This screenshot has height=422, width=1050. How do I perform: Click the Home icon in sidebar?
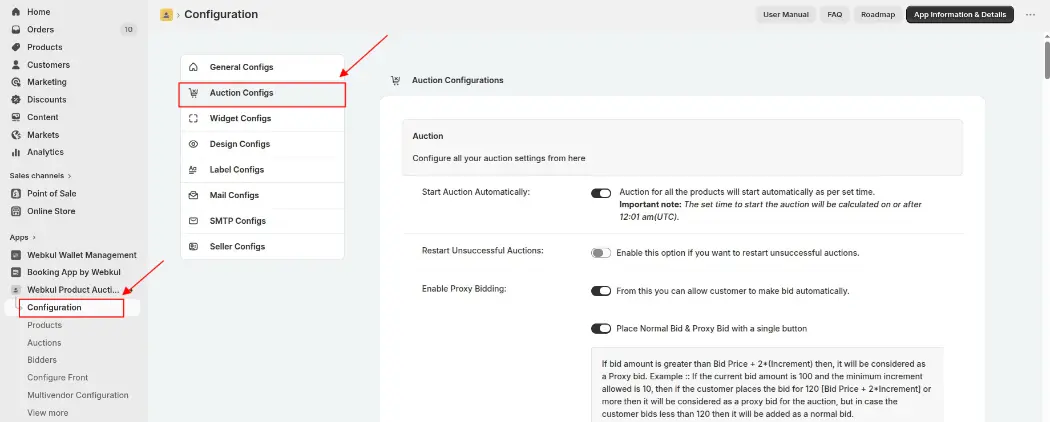pyautogui.click(x=16, y=12)
